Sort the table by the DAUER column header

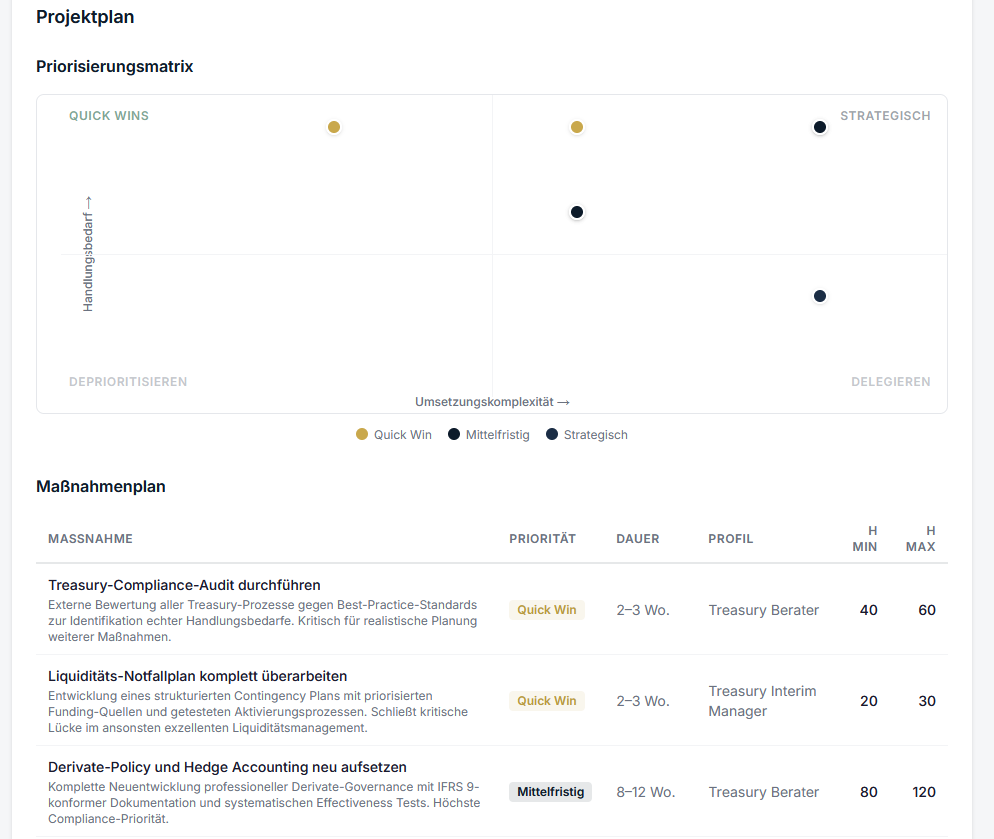point(638,538)
